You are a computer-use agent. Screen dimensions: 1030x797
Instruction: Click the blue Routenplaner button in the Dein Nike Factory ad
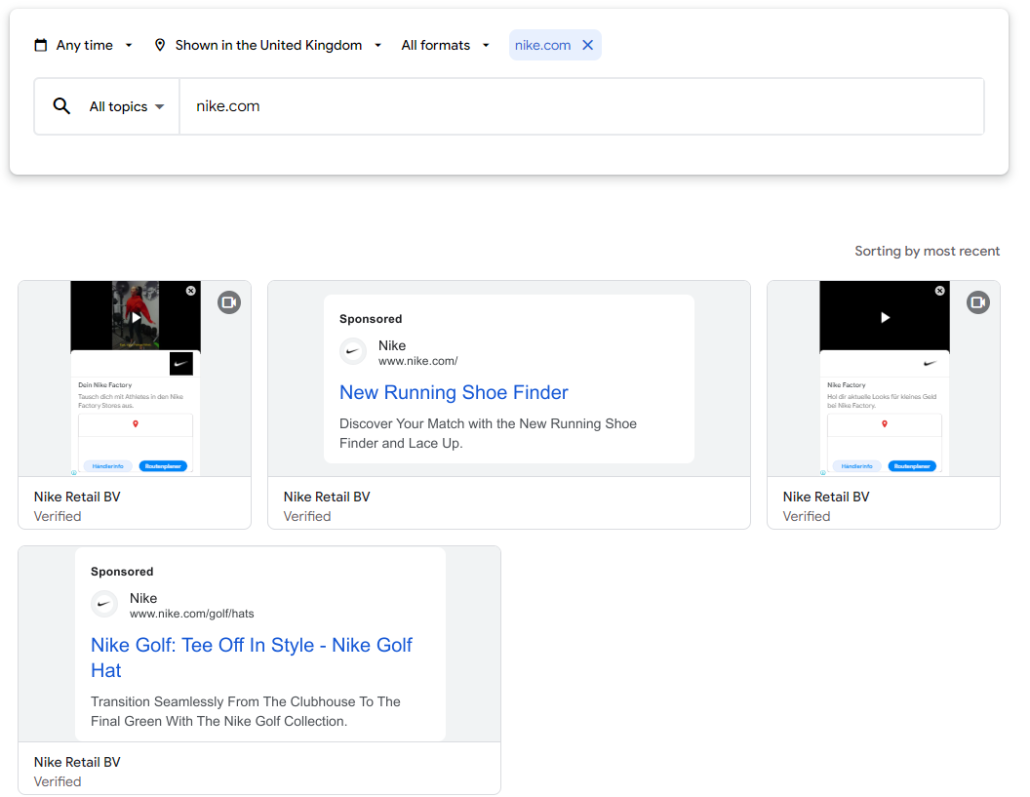(163, 466)
